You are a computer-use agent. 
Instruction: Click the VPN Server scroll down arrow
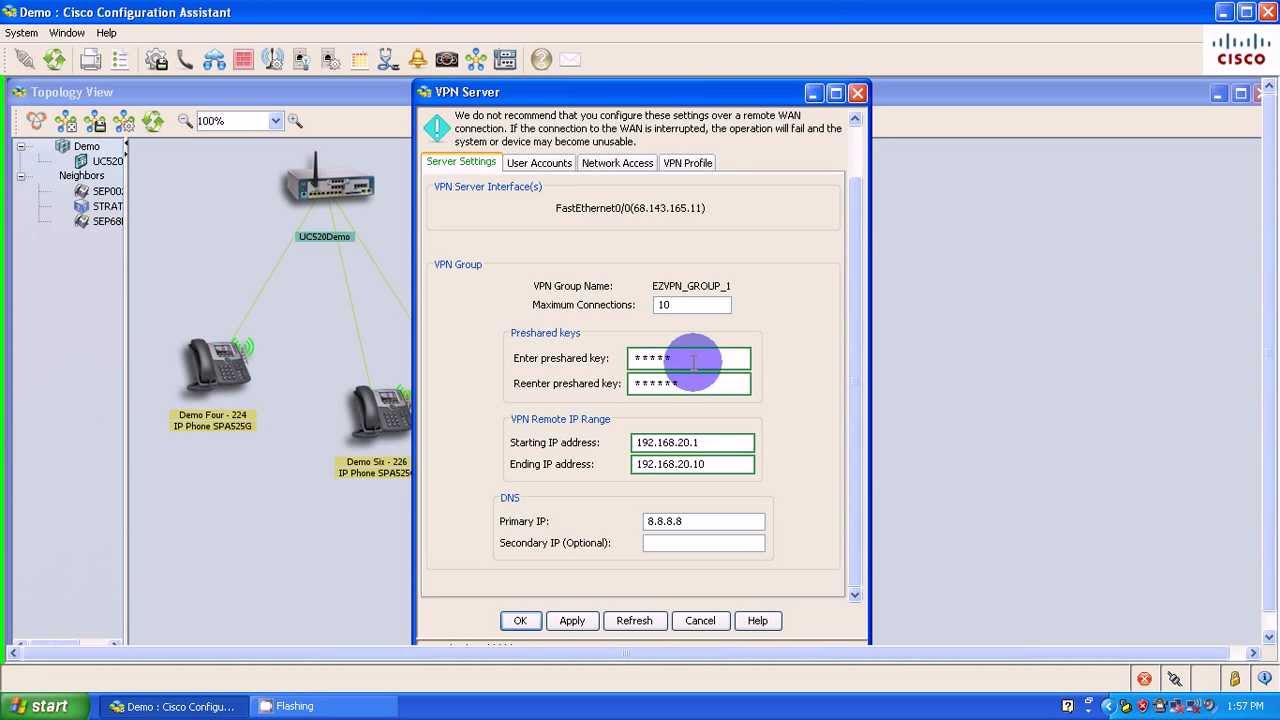(855, 595)
